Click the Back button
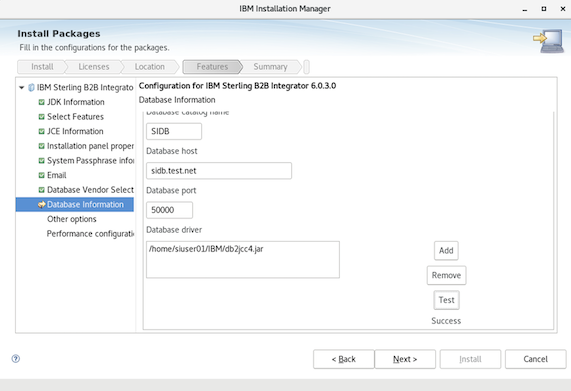Screen dimensions: 571x391 point(343,359)
